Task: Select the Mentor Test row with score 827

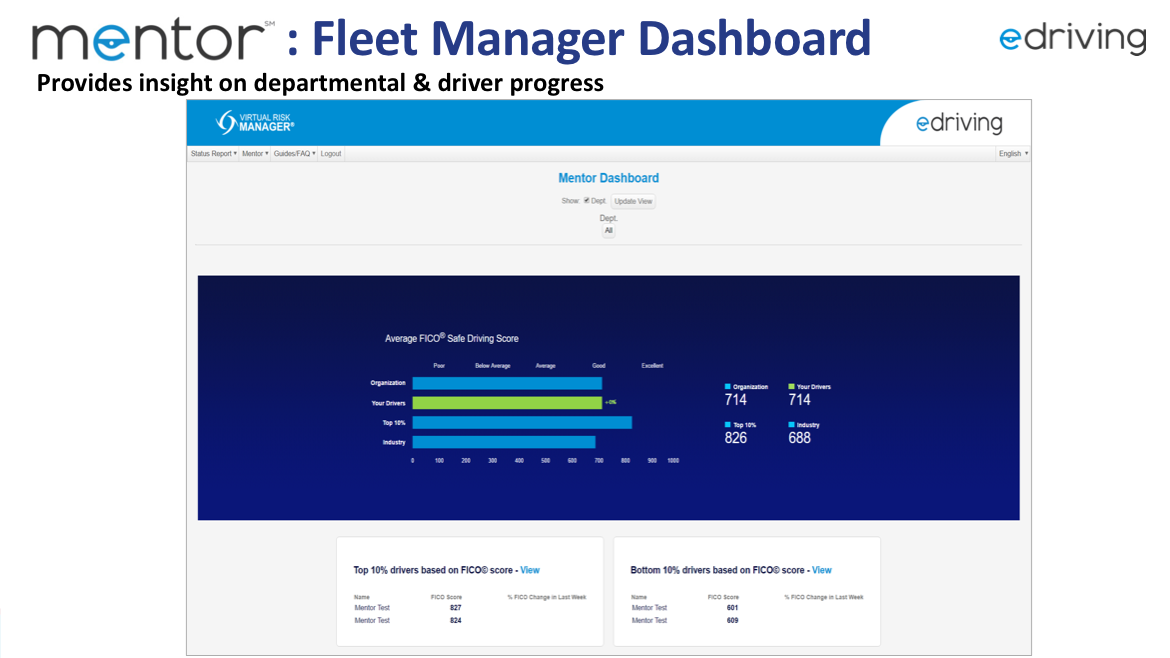Action: coord(470,608)
